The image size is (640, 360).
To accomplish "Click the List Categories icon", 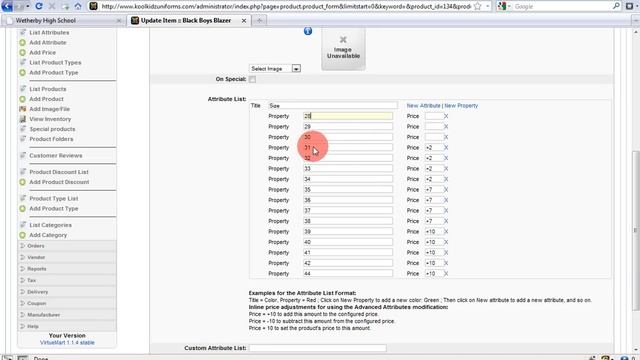I will tap(22, 225).
